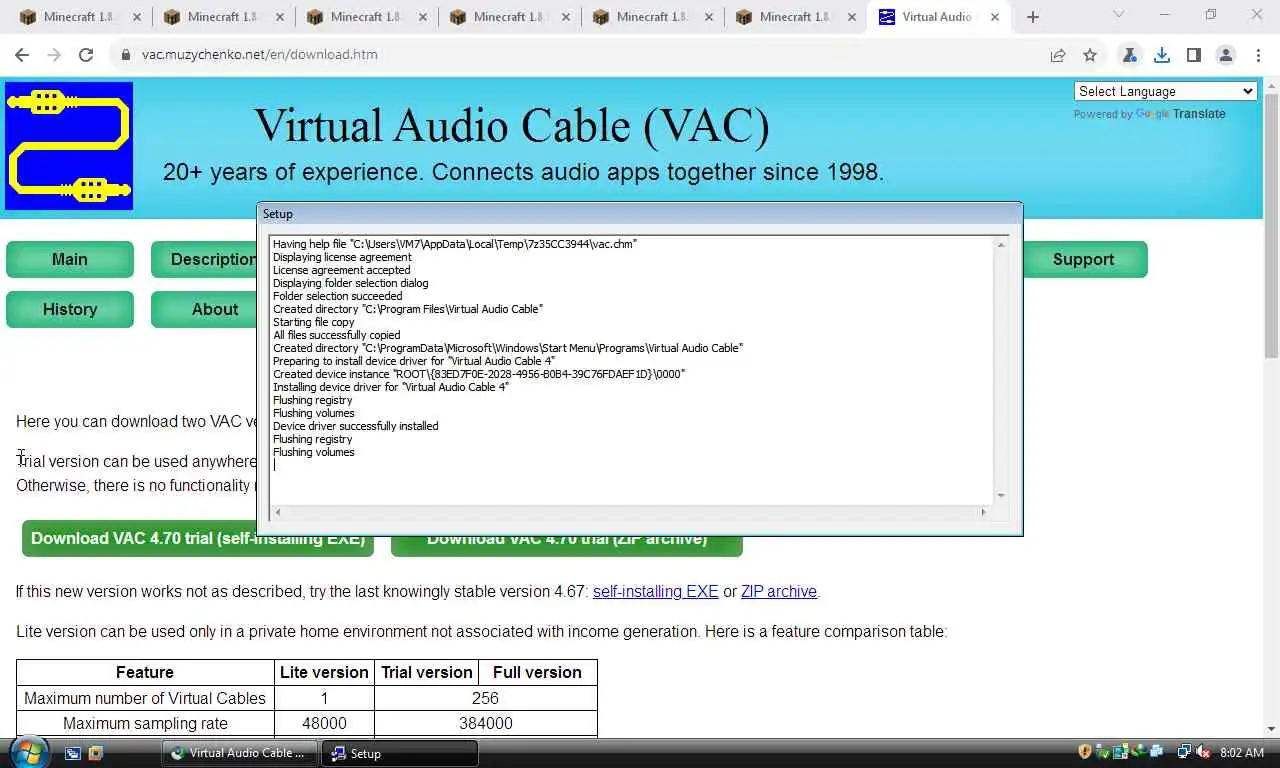The height and width of the screenshot is (768, 1280).
Task: Click log line 'Device driver successfully installed'
Action: [356, 426]
